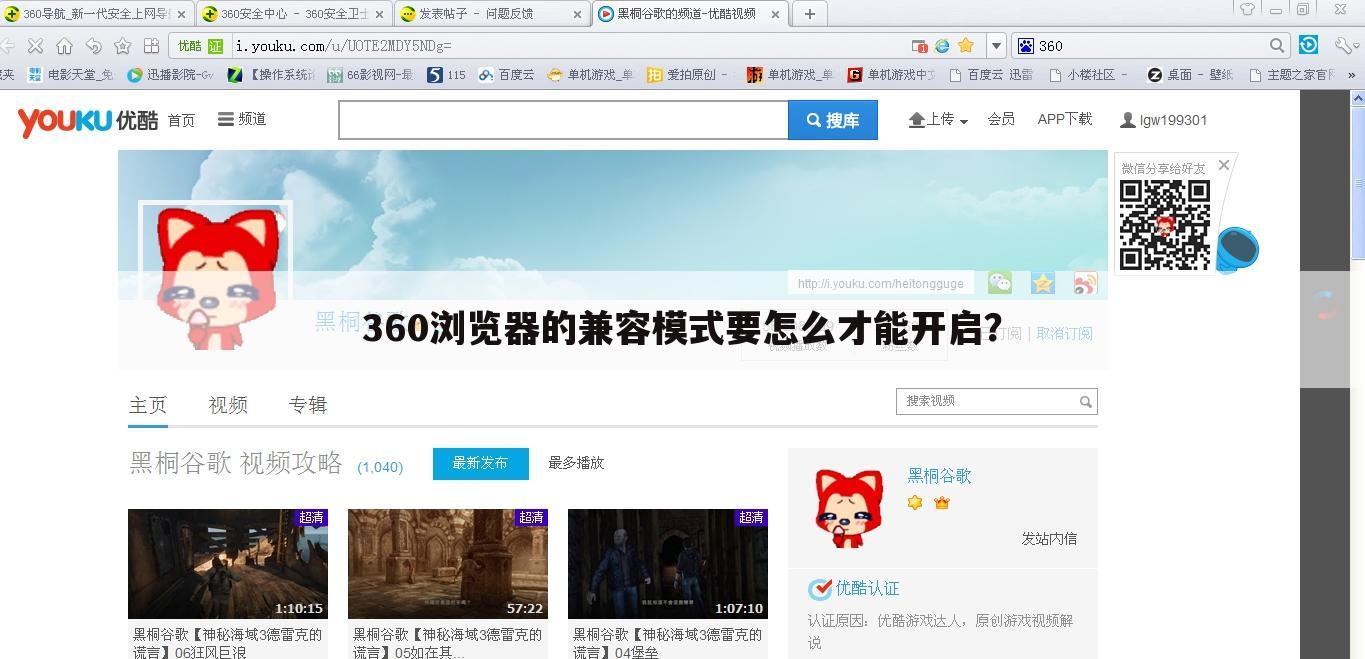The height and width of the screenshot is (659, 1365).
Task: Click the star favorite icon on banner
Action: [1043, 283]
